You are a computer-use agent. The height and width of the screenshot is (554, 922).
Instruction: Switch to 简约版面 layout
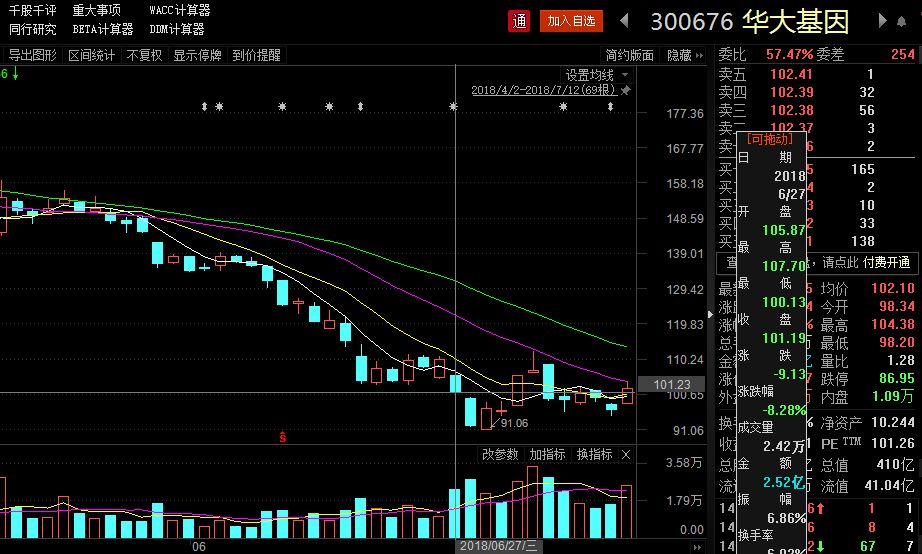[630, 55]
